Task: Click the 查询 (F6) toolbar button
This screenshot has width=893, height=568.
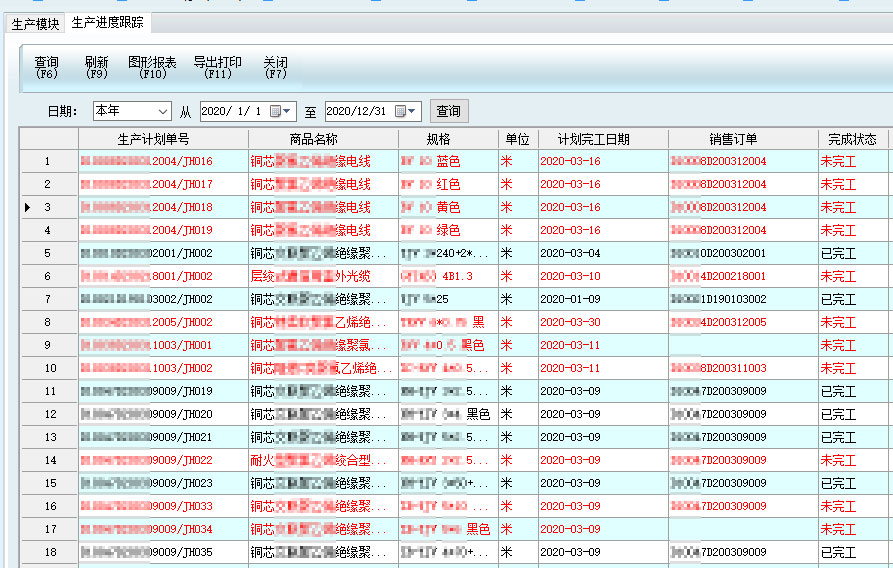Action: coord(46,67)
